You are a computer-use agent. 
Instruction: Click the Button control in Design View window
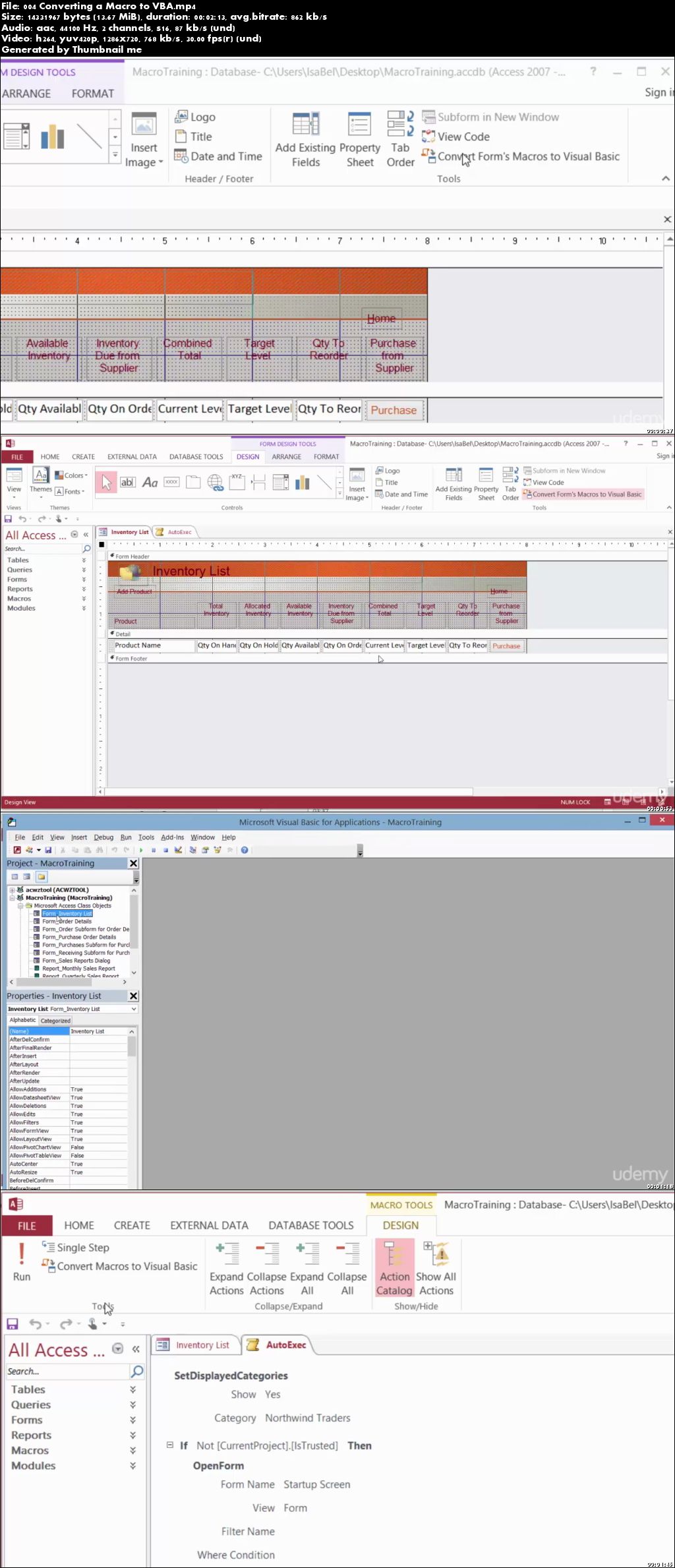click(171, 482)
